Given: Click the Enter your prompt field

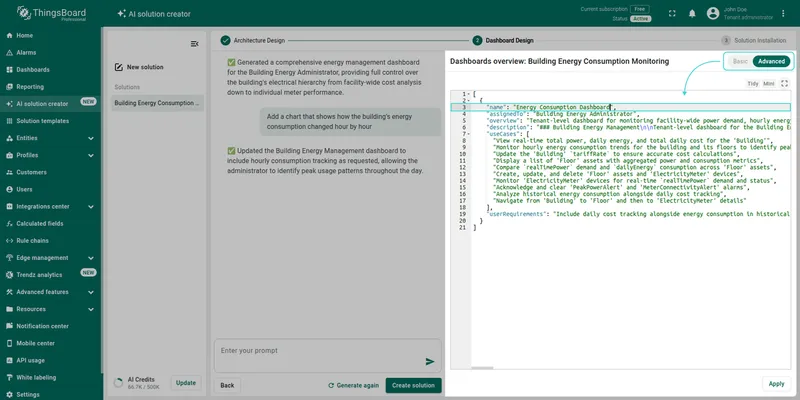Looking at the screenshot, I should click(x=328, y=356).
